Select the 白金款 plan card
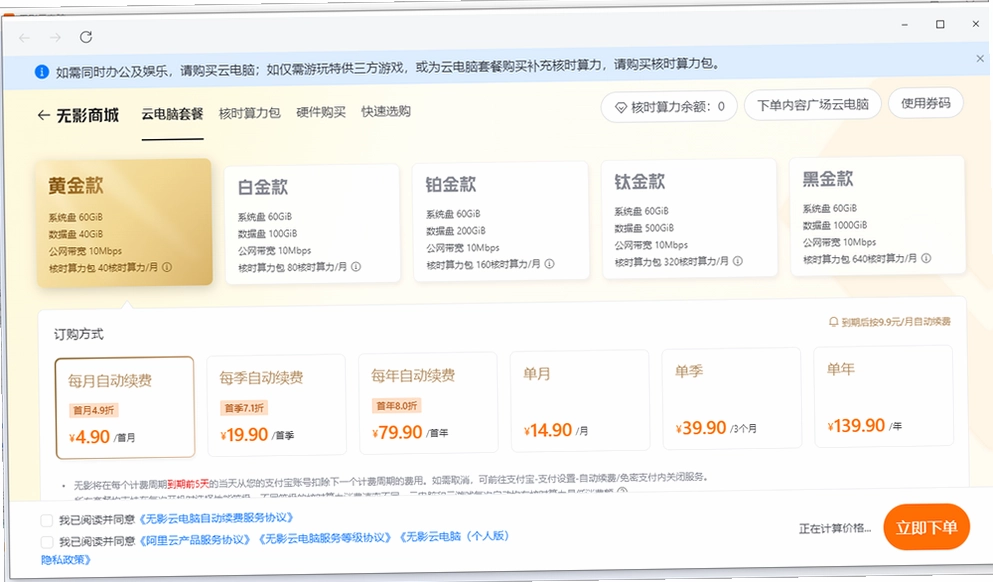This screenshot has height=582, width=993. click(x=312, y=224)
